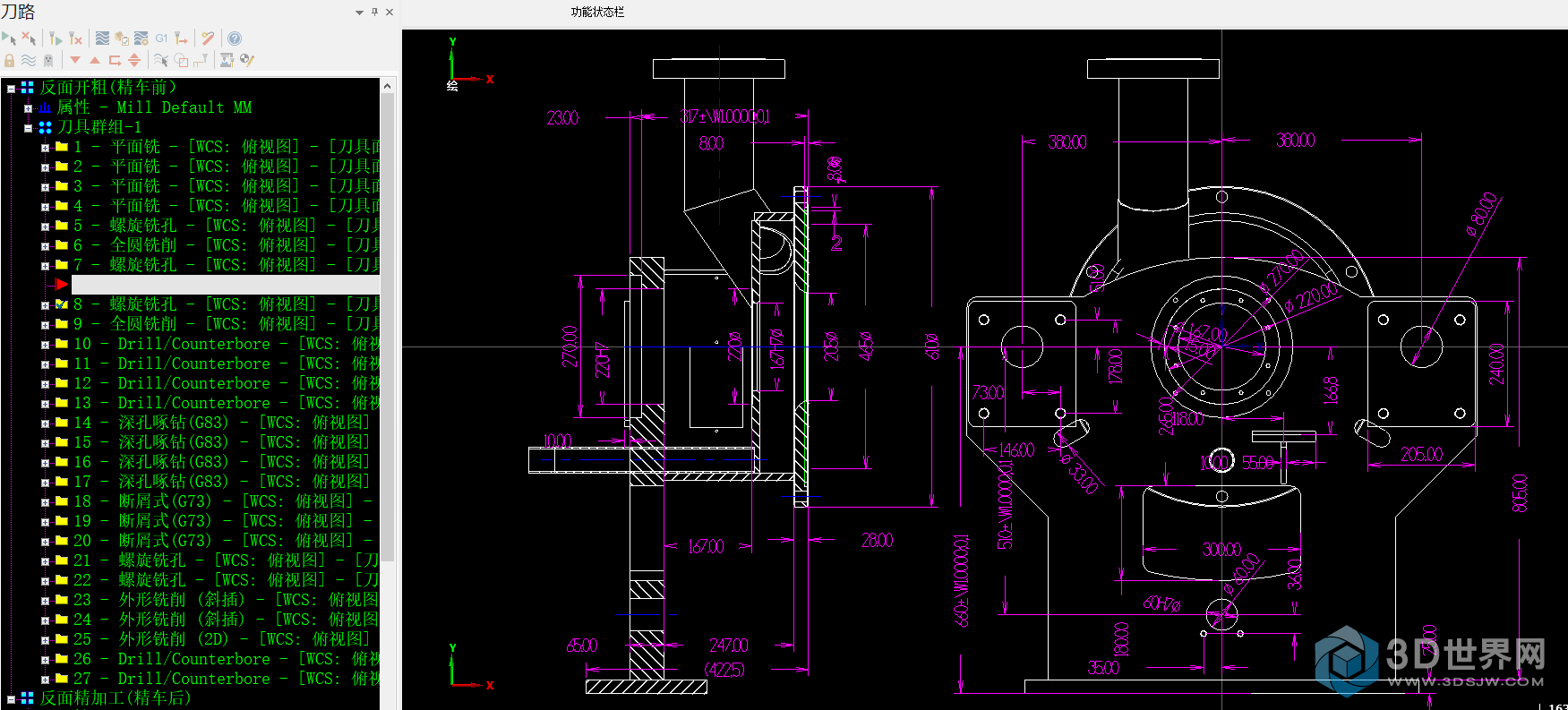Toggle toolpath display on selected operations
Image resolution: width=1568 pixels, height=710 pixels.
29,60
